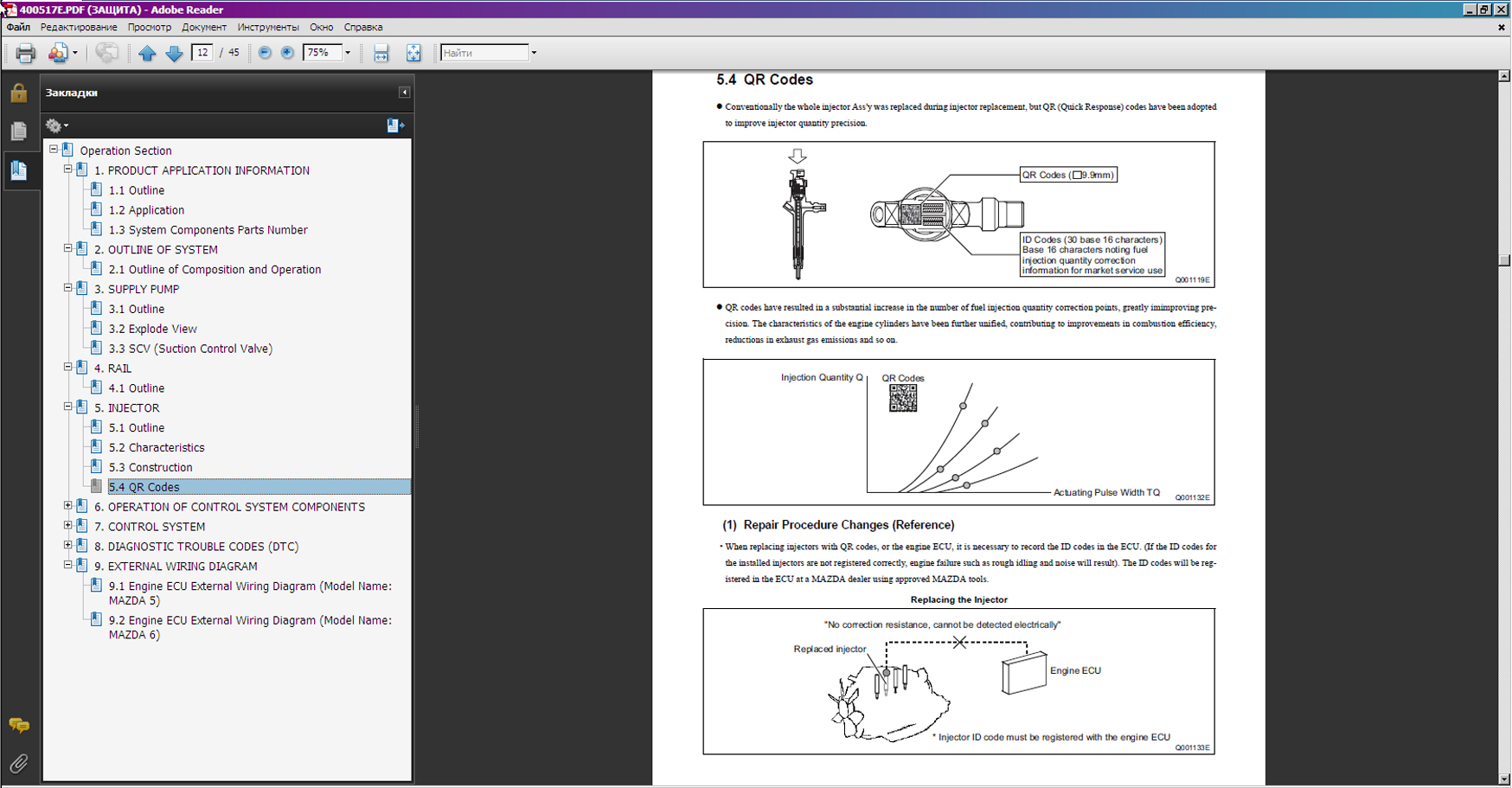1512x788 pixels.
Task: Open the Инструменты menu
Action: coord(268,28)
